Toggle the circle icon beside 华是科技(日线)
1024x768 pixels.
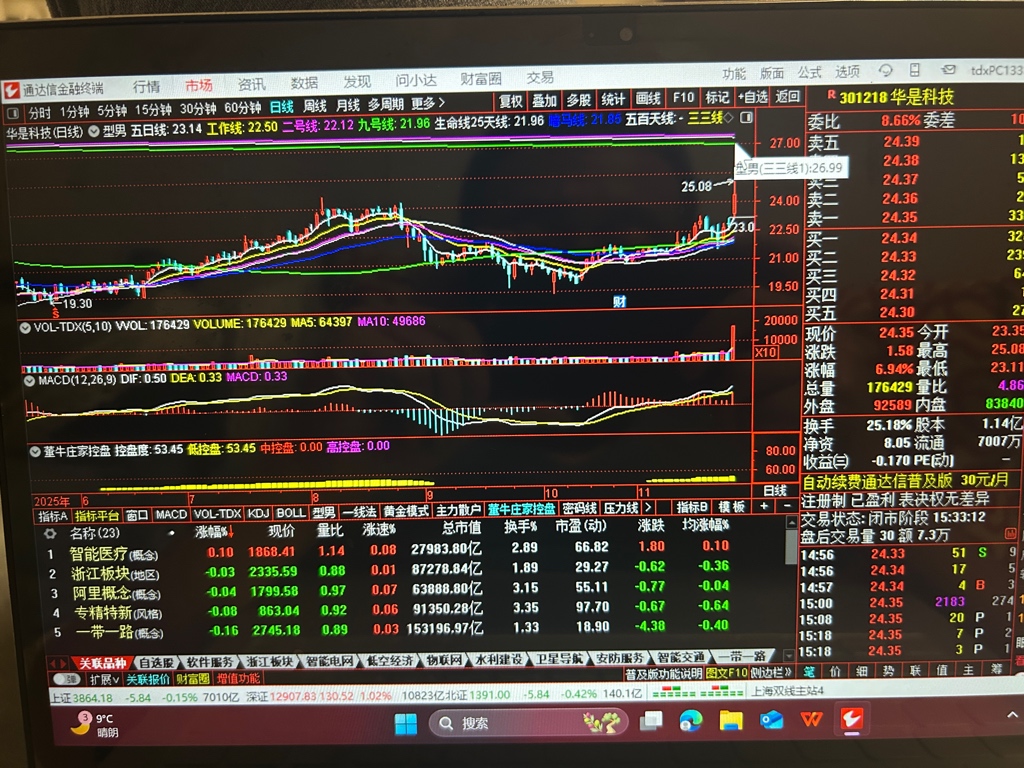click(94, 131)
